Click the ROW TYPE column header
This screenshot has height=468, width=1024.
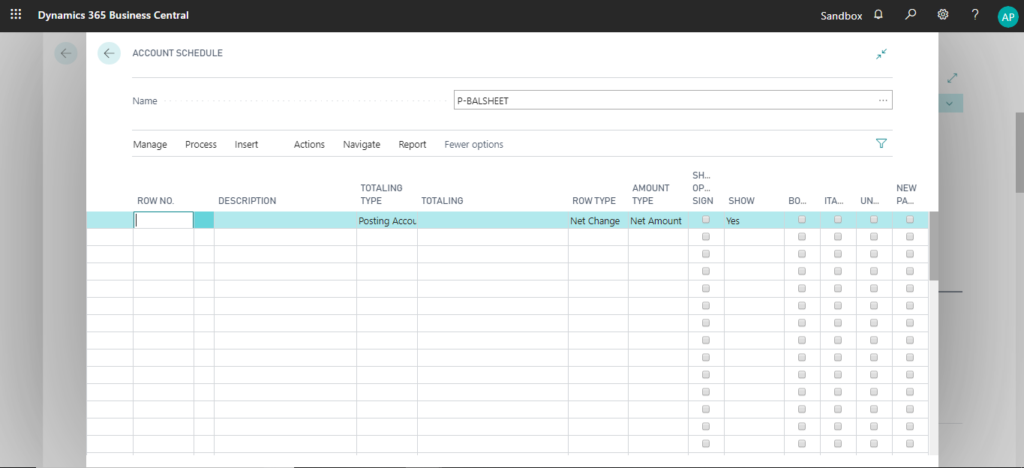594,201
